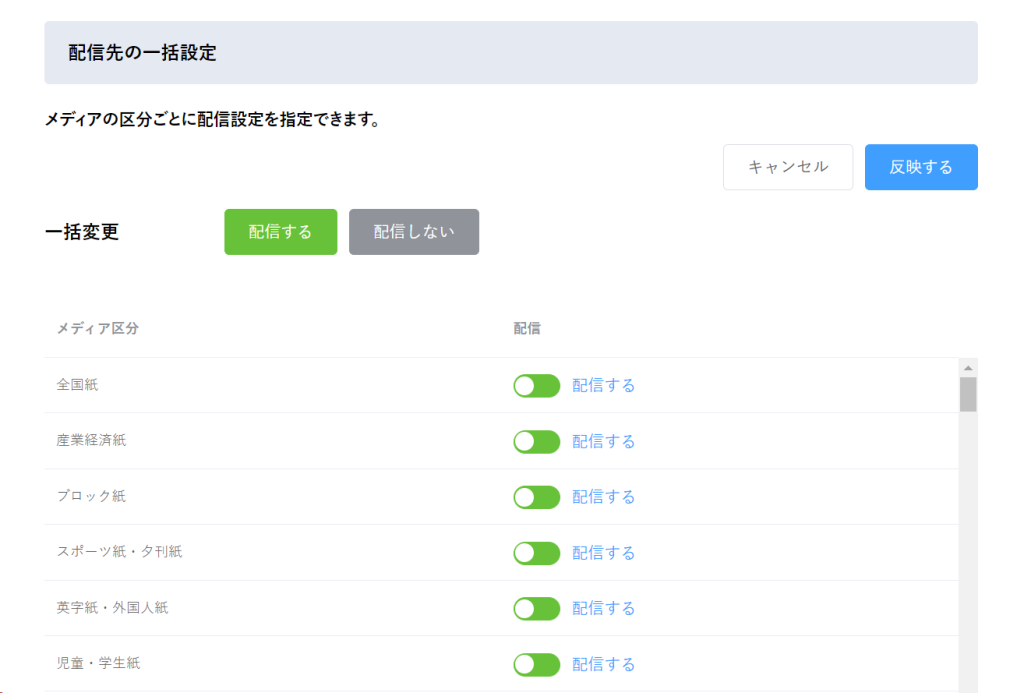Click 配信する label beside 全国紙
The image size is (1024, 693).
click(603, 385)
